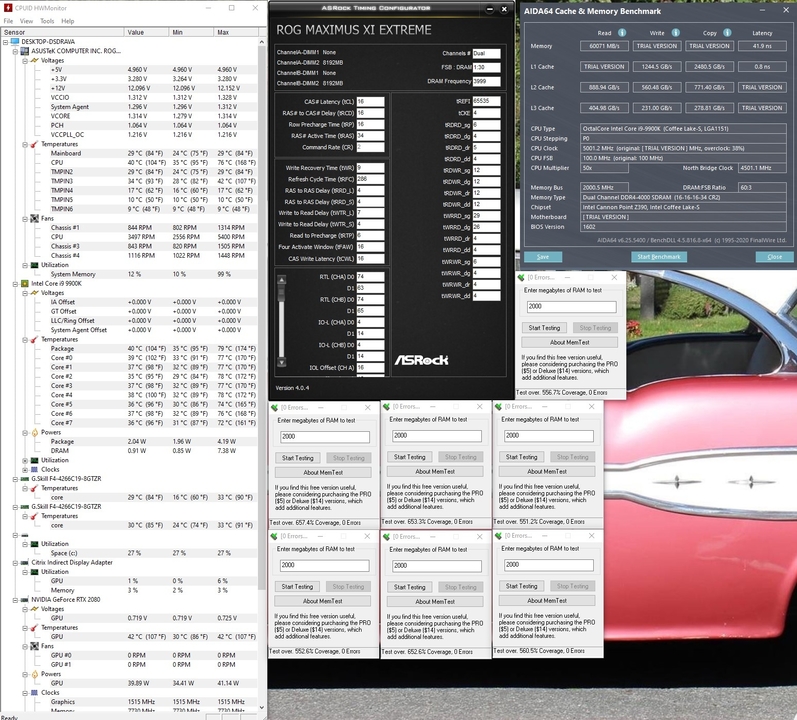
Task: Click title icon of MemTest window with 556.7% coverage
Action: pyautogui.click(x=521, y=277)
